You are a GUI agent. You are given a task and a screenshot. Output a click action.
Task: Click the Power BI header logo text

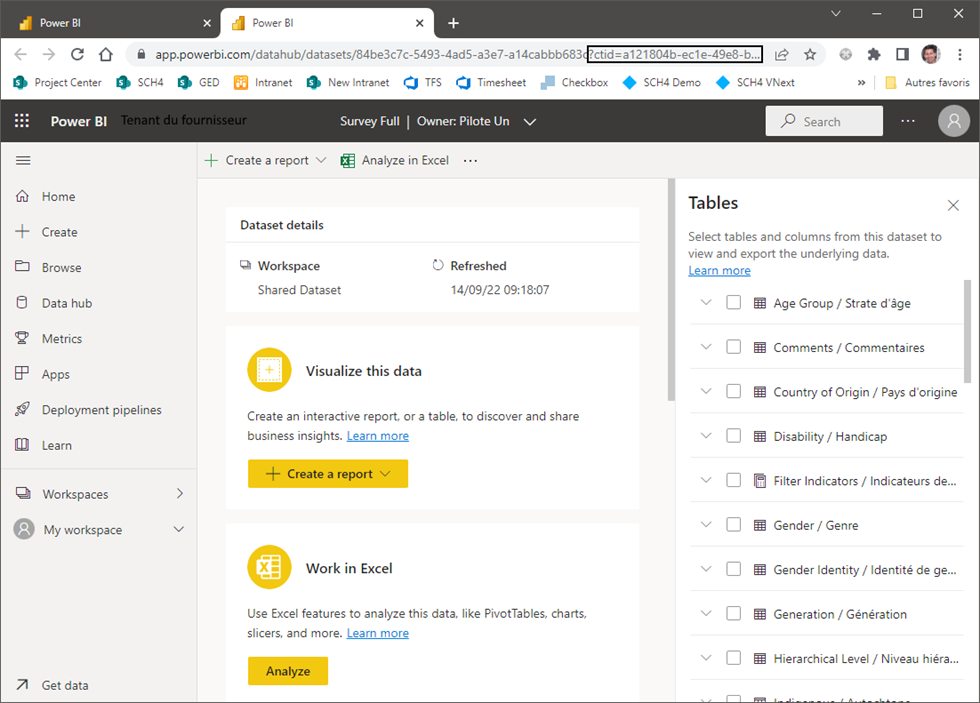(x=79, y=121)
